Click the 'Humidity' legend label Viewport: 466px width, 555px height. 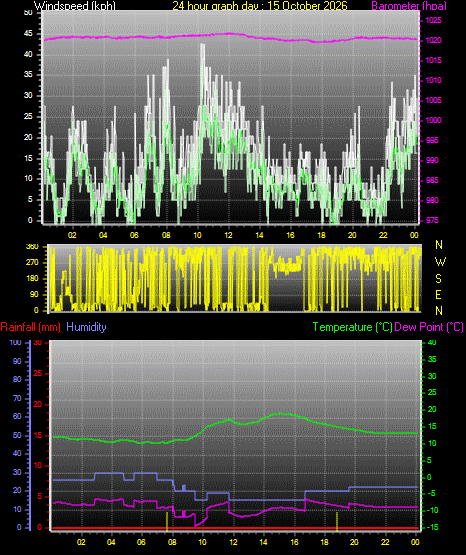86,327
